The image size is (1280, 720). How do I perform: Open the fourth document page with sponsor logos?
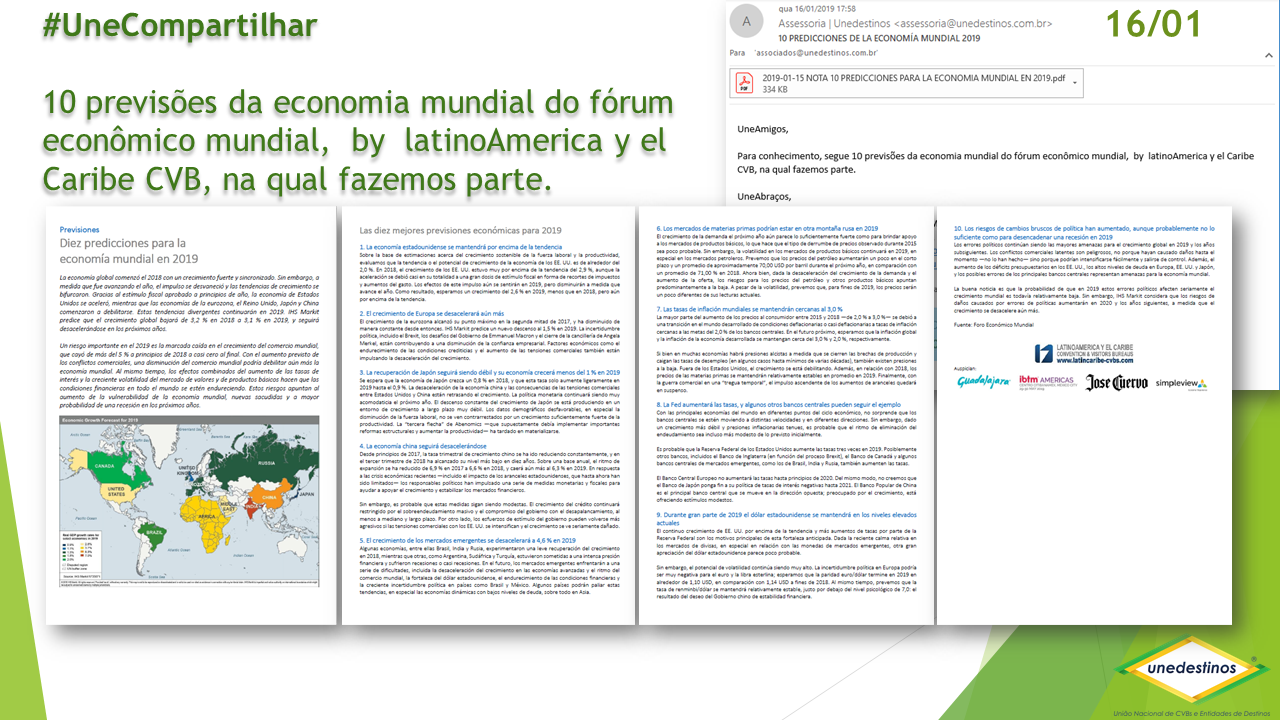click(x=1084, y=415)
